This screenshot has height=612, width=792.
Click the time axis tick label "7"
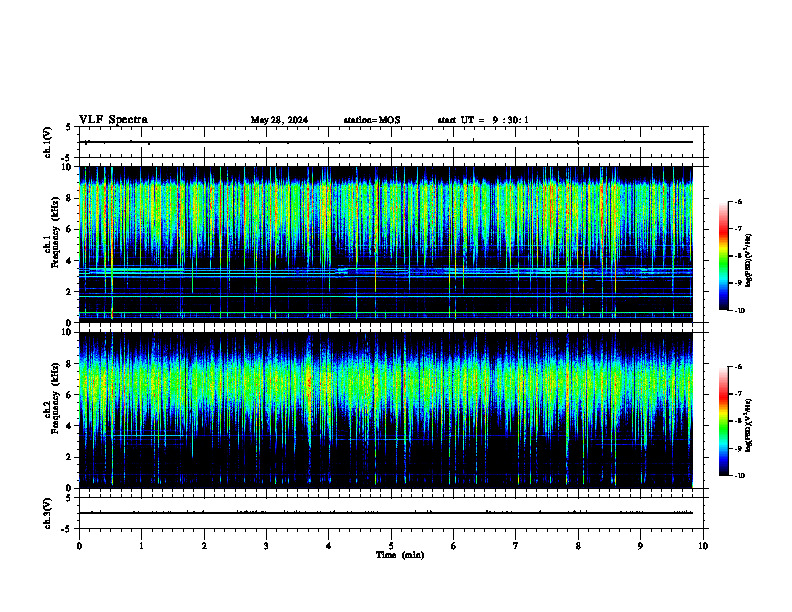pyautogui.click(x=516, y=546)
